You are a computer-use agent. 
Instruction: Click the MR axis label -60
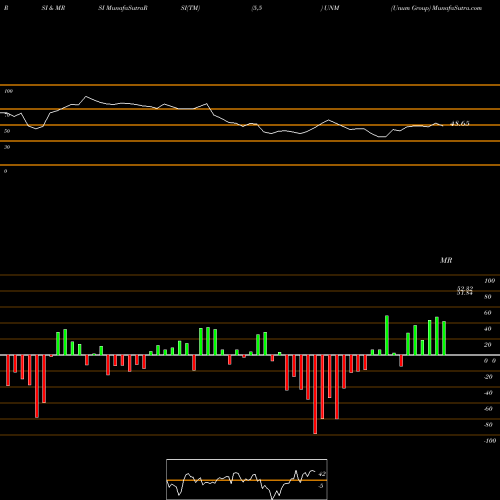(488, 409)
